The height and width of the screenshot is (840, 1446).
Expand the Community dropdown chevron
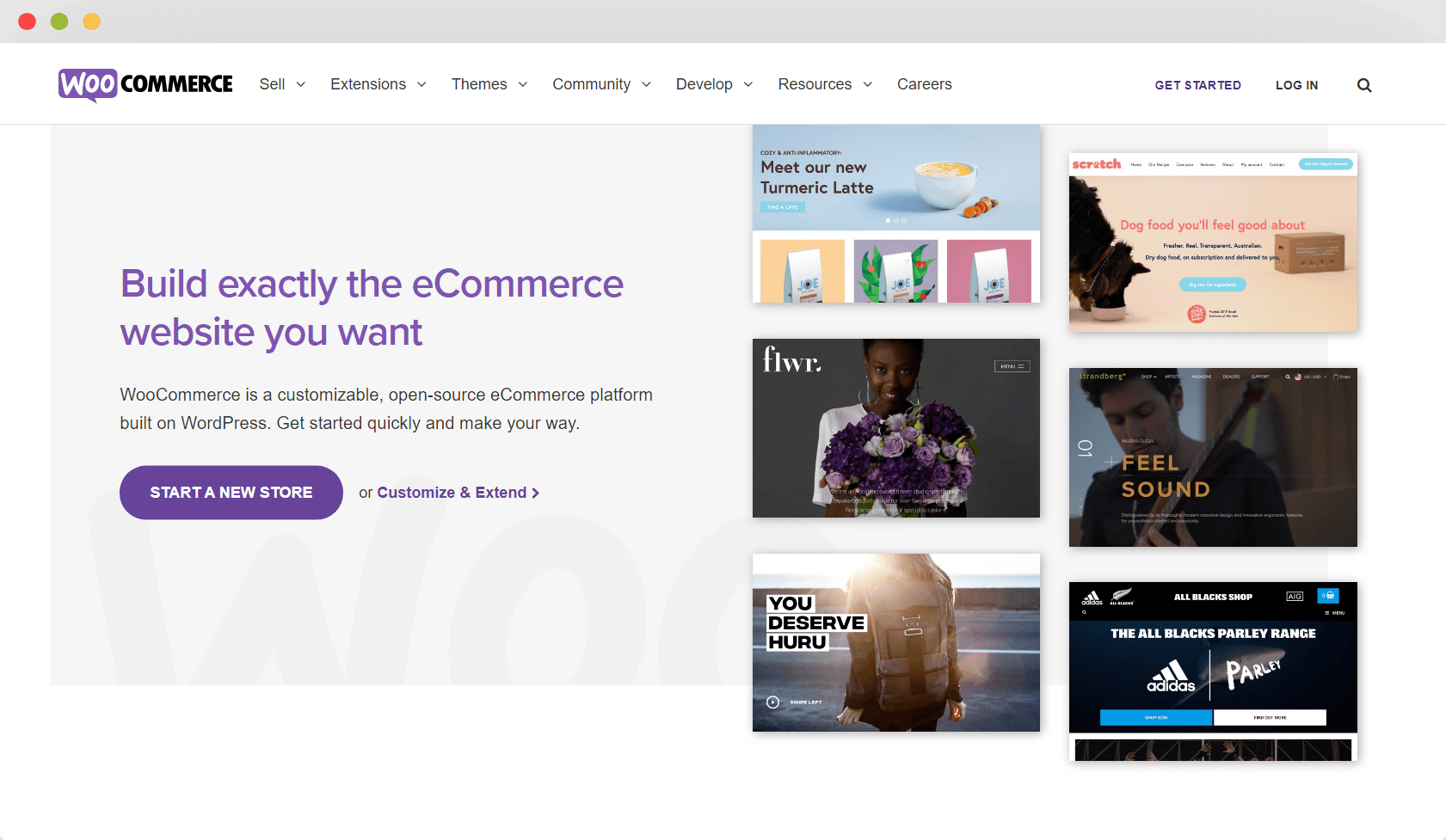(x=647, y=84)
